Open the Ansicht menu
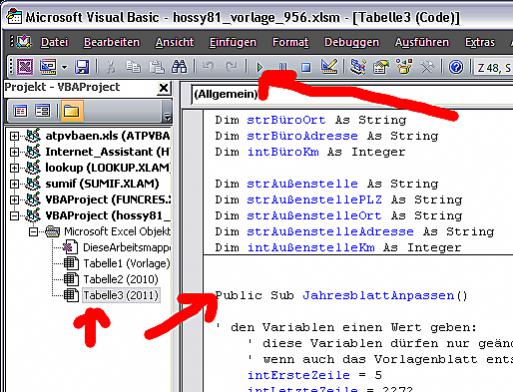 click(x=174, y=42)
